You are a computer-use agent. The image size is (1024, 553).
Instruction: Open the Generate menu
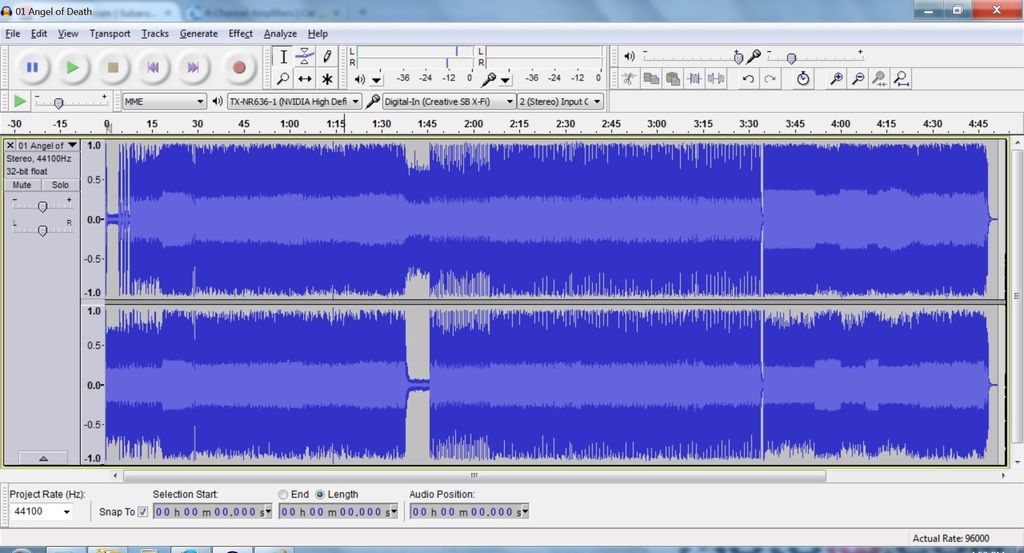point(198,33)
